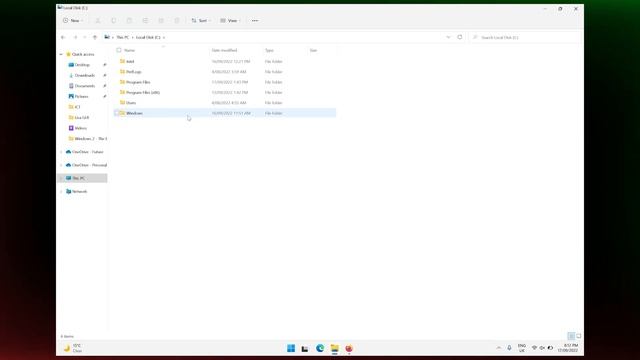Sort by the Type column header
640x360 pixels.
(x=269, y=50)
